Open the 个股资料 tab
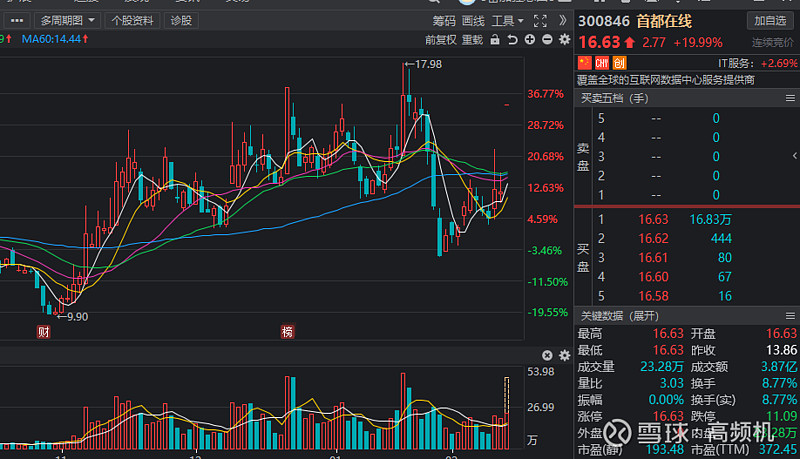Image resolution: width=800 pixels, height=459 pixels. tap(132, 20)
